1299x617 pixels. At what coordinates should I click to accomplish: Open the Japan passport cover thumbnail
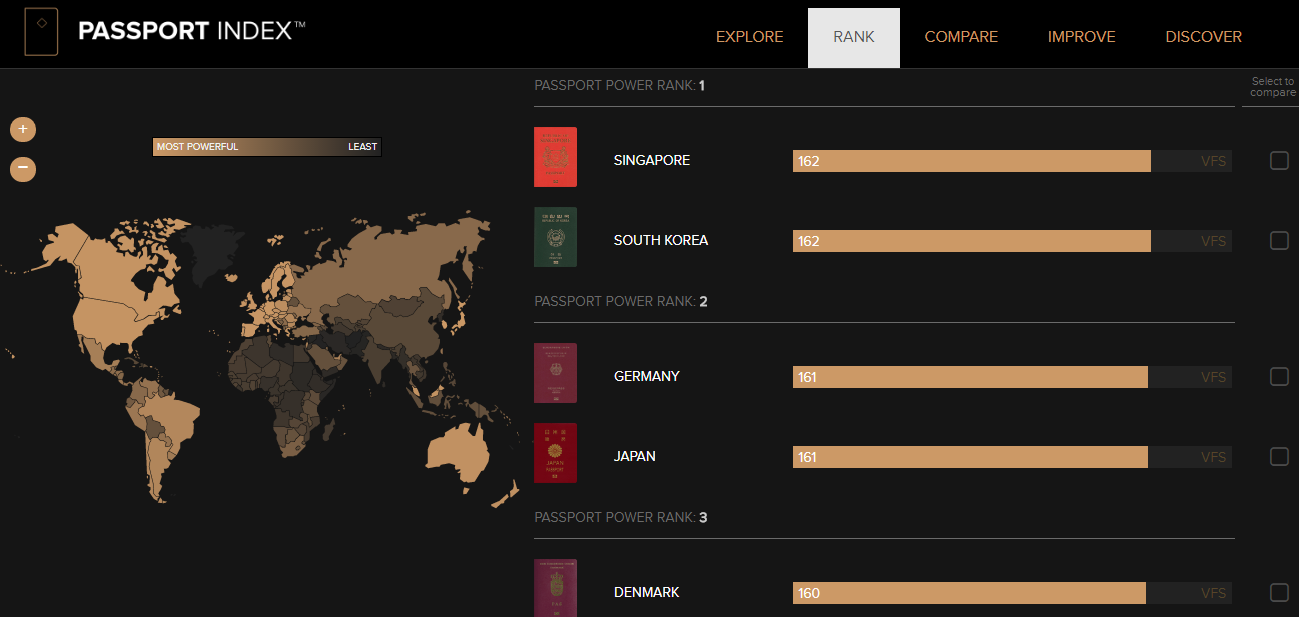pos(555,453)
